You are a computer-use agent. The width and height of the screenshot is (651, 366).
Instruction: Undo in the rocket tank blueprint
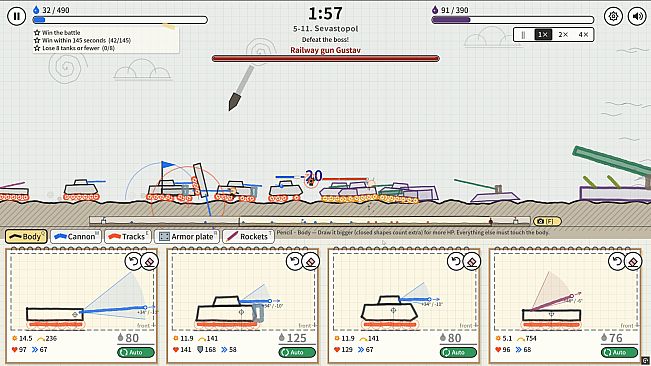[617, 261]
